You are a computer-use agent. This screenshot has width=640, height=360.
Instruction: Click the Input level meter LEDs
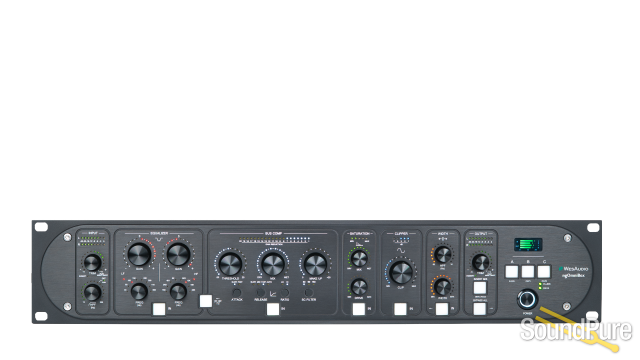coord(92,241)
